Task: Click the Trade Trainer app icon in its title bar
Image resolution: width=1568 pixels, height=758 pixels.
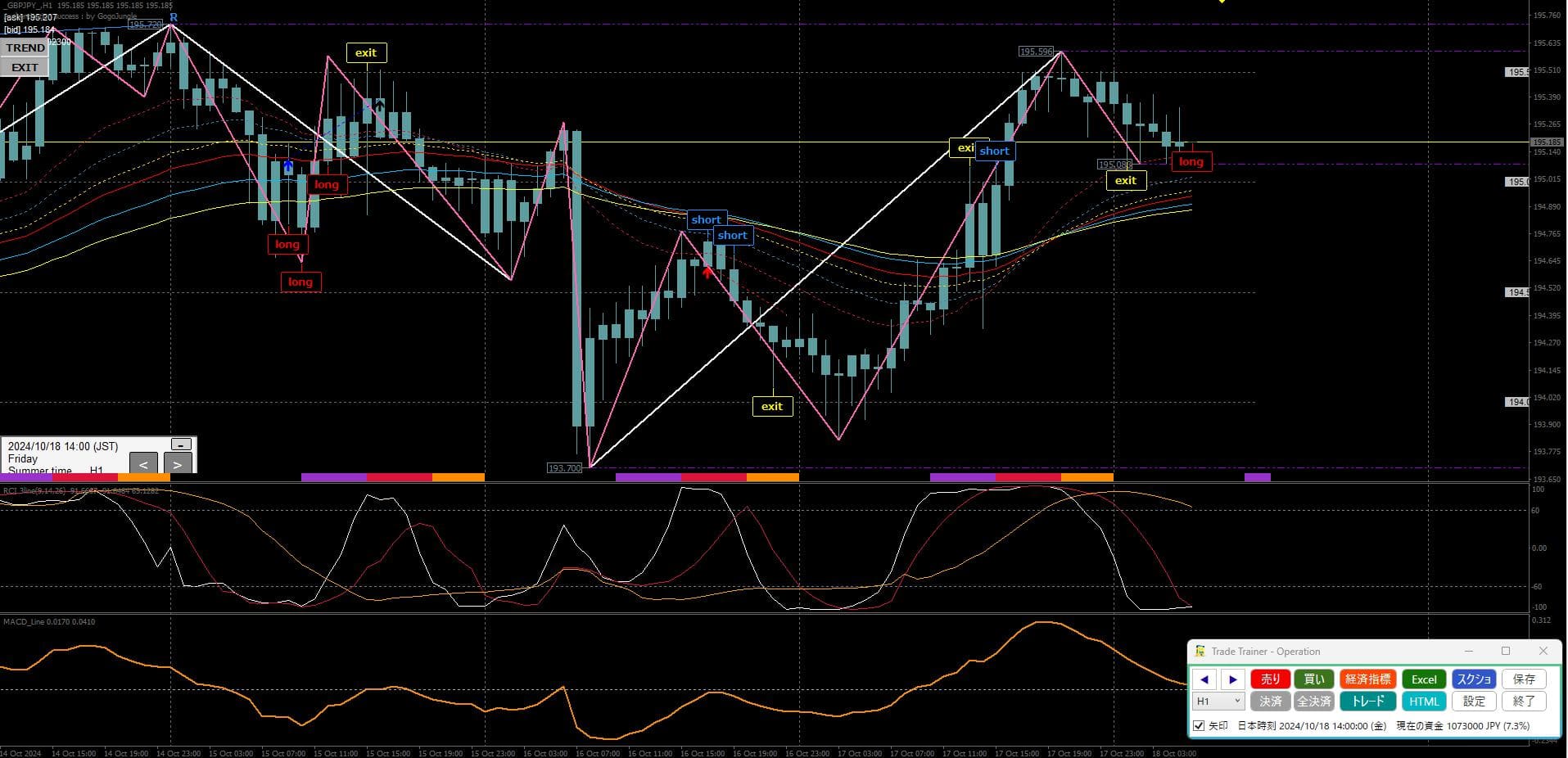Action: pos(1200,652)
